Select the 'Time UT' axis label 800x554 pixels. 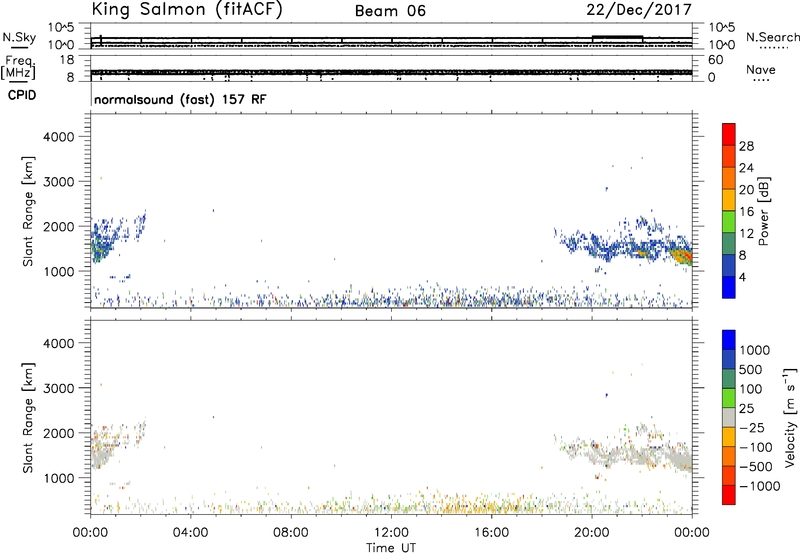coord(391,548)
